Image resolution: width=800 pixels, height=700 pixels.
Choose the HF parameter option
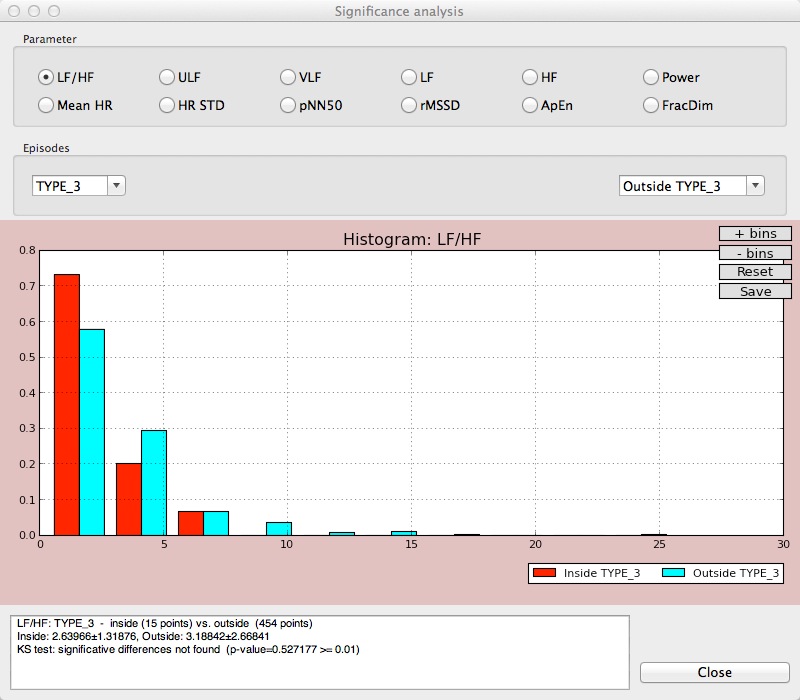pos(530,77)
